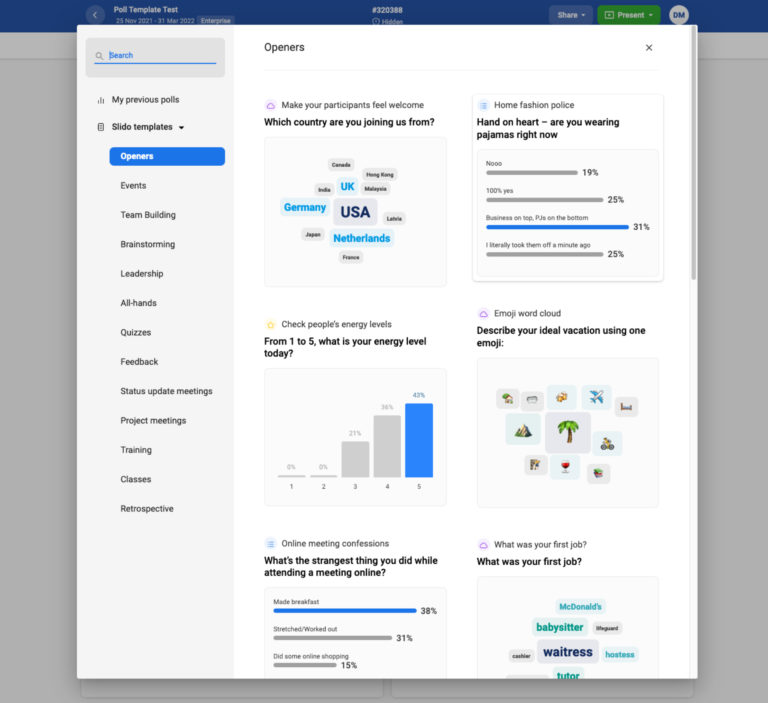Open the Present dropdown menu

point(629,15)
